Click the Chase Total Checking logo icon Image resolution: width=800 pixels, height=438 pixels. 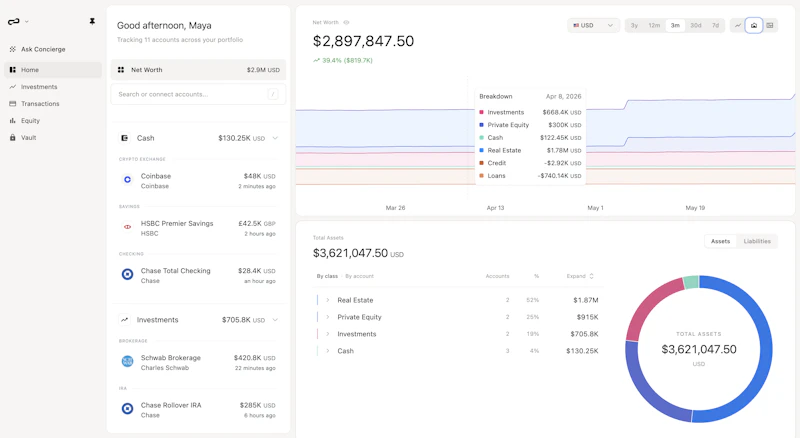[127, 275]
